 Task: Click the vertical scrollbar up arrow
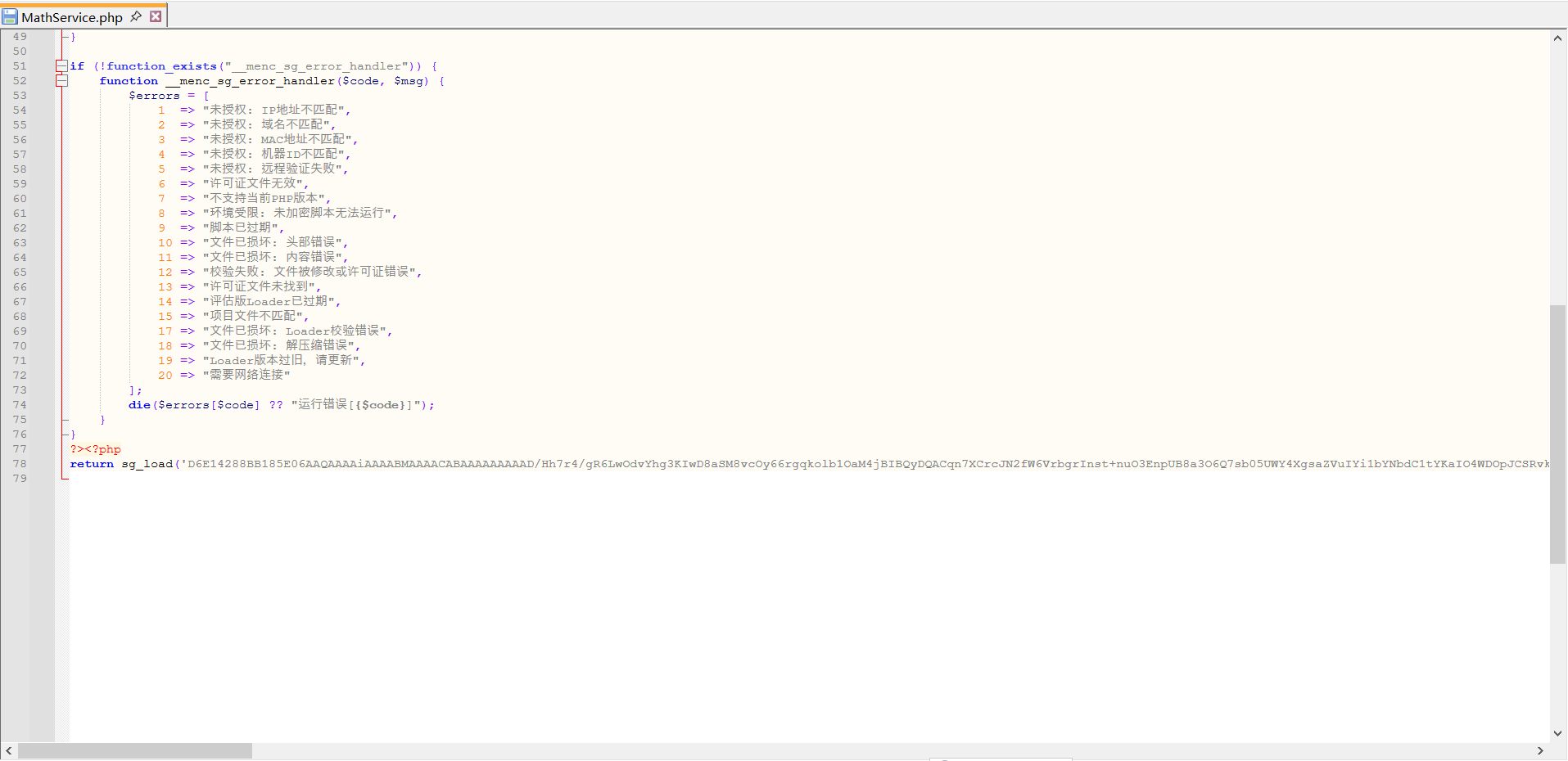coord(1557,38)
